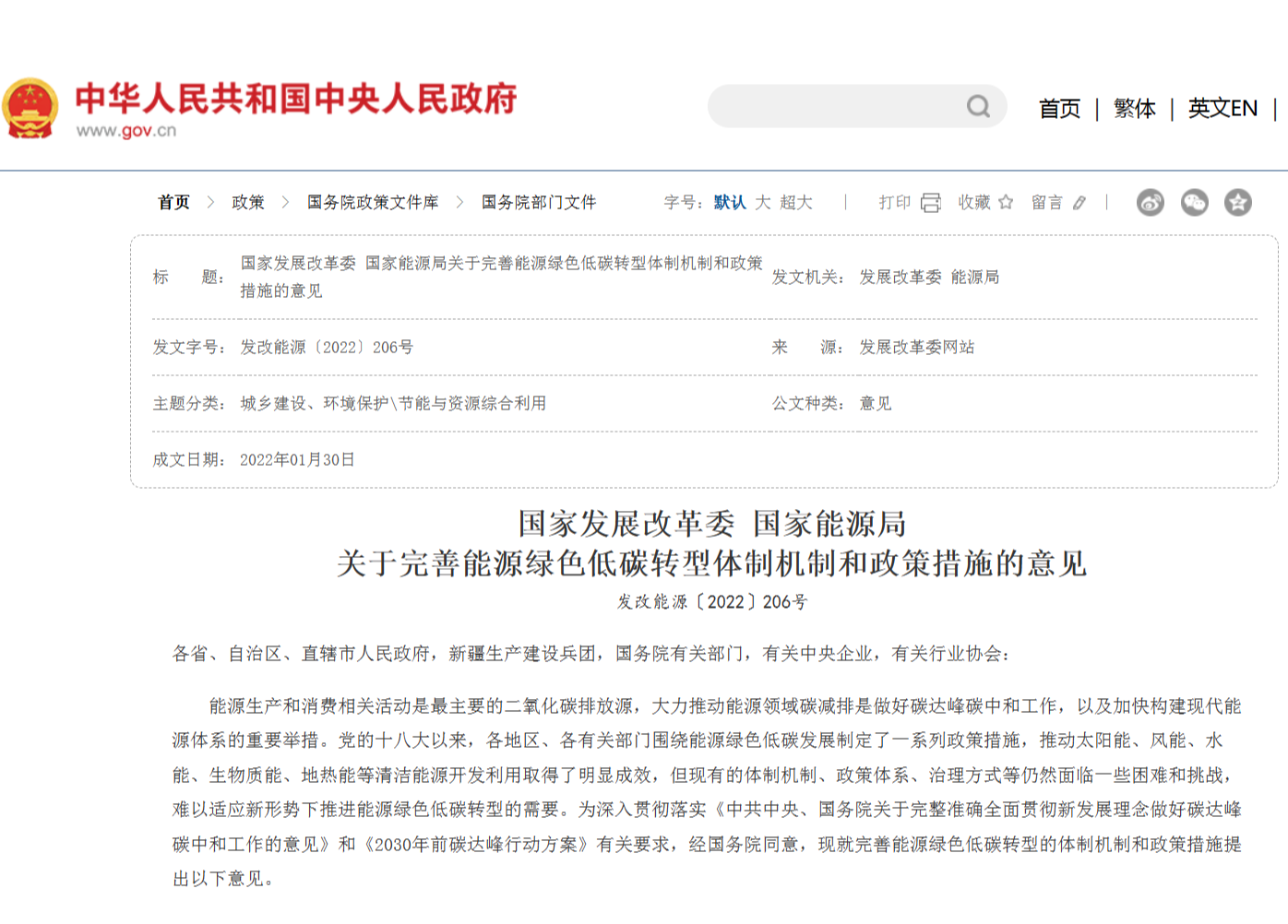Open 国务院政策文件库 breadcrumb link
This screenshot has height=924, width=1288.
pyautogui.click(x=373, y=203)
